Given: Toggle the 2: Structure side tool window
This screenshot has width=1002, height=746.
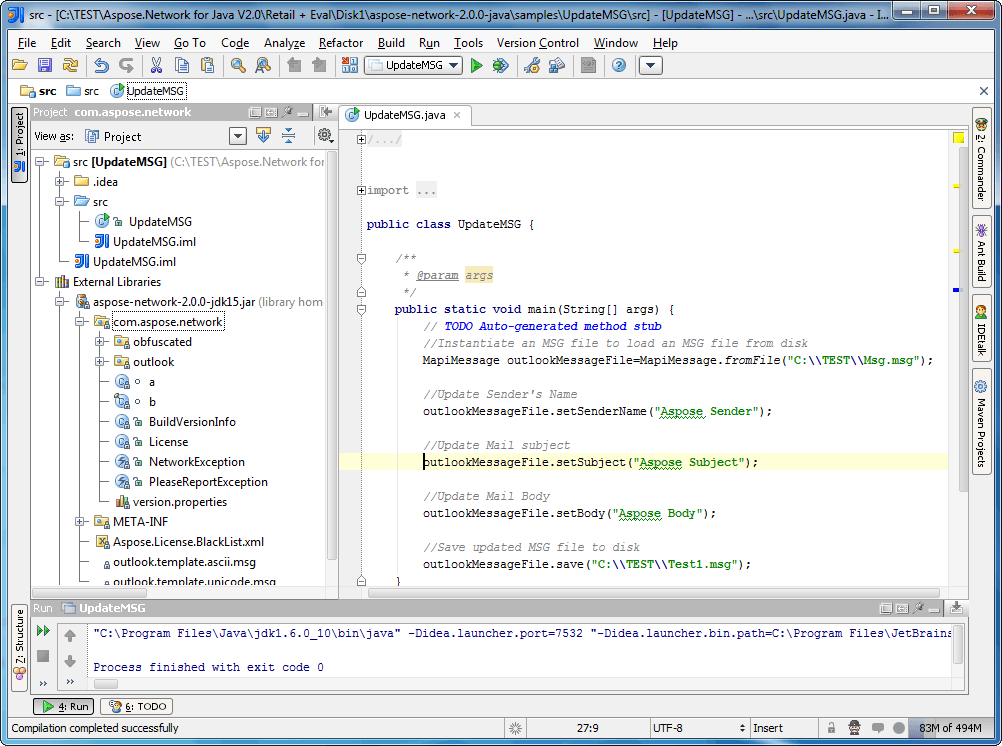Looking at the screenshot, I should click(x=20, y=647).
